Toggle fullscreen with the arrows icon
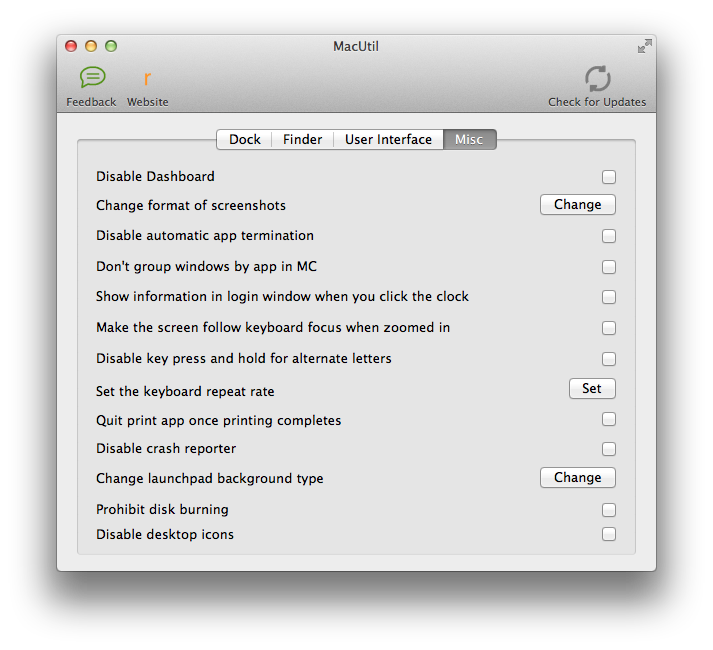 coord(644,46)
